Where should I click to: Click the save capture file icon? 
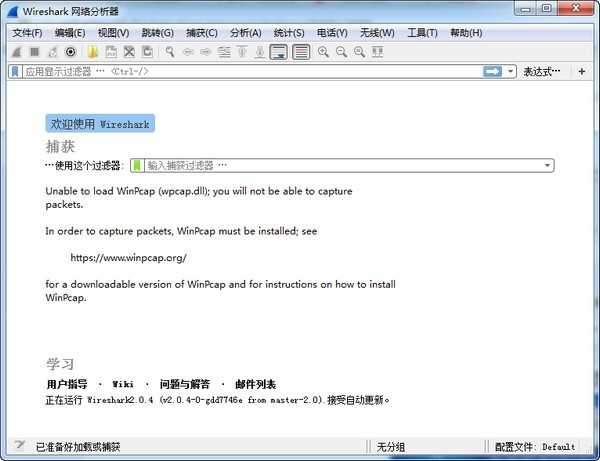pos(111,52)
